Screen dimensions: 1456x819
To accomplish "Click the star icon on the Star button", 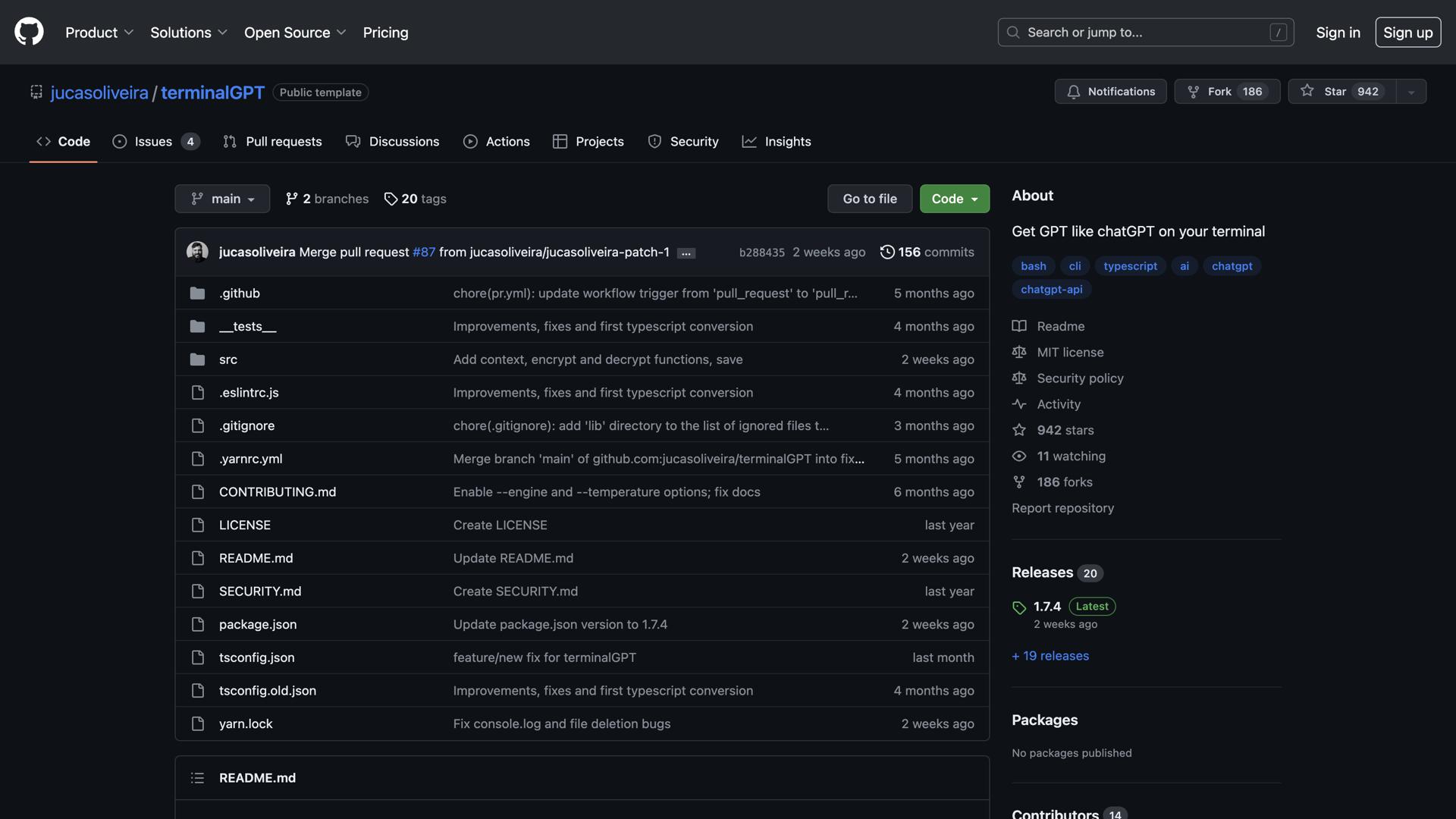I will pos(1307,90).
